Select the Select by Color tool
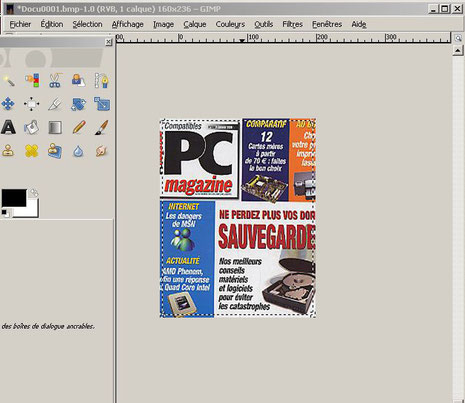This screenshot has height=403, width=465. point(32,81)
